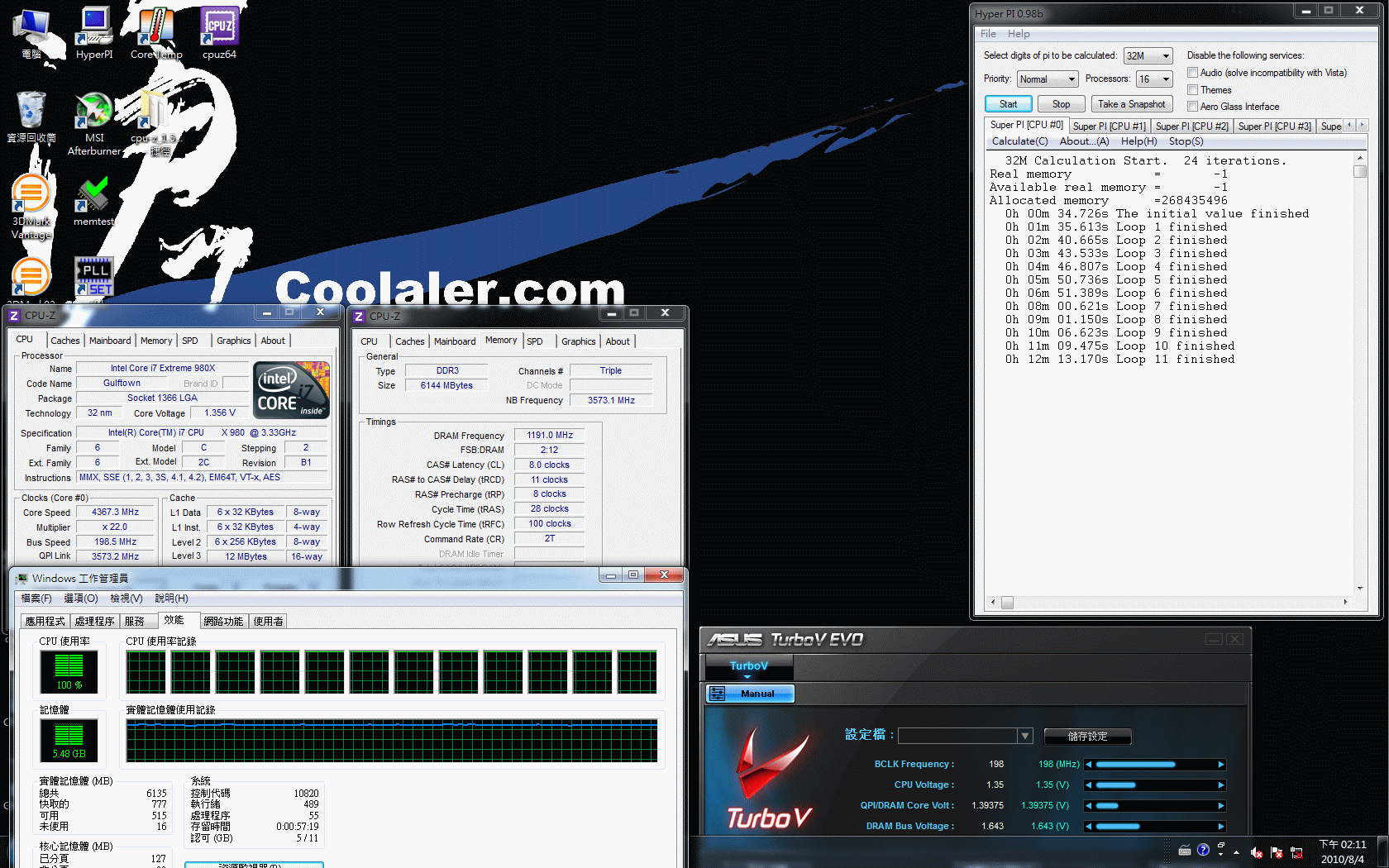Adjust the CPU Voltage slider
The width and height of the screenshot is (1389, 868).
[1155, 785]
